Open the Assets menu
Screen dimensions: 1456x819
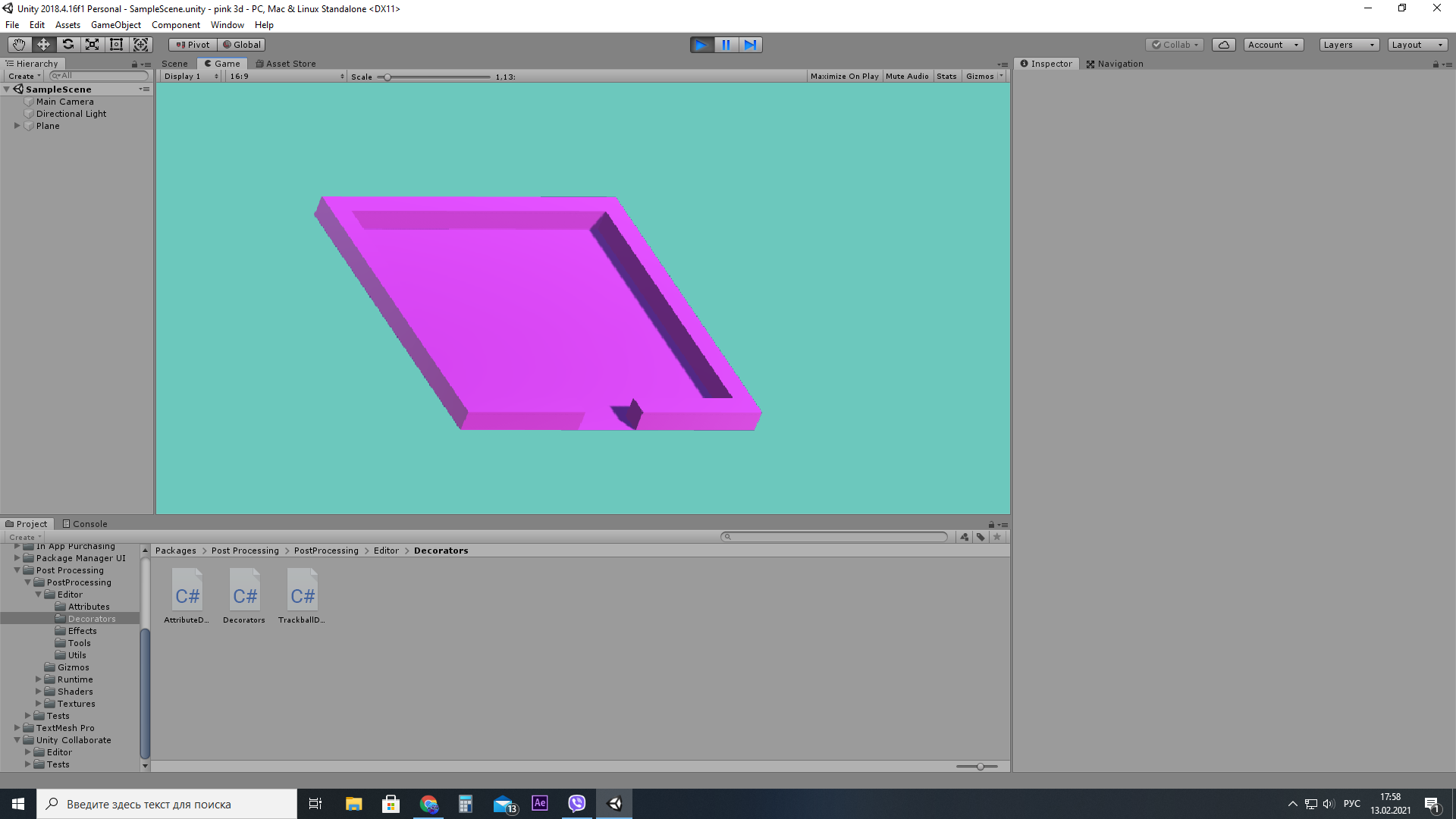click(x=67, y=25)
